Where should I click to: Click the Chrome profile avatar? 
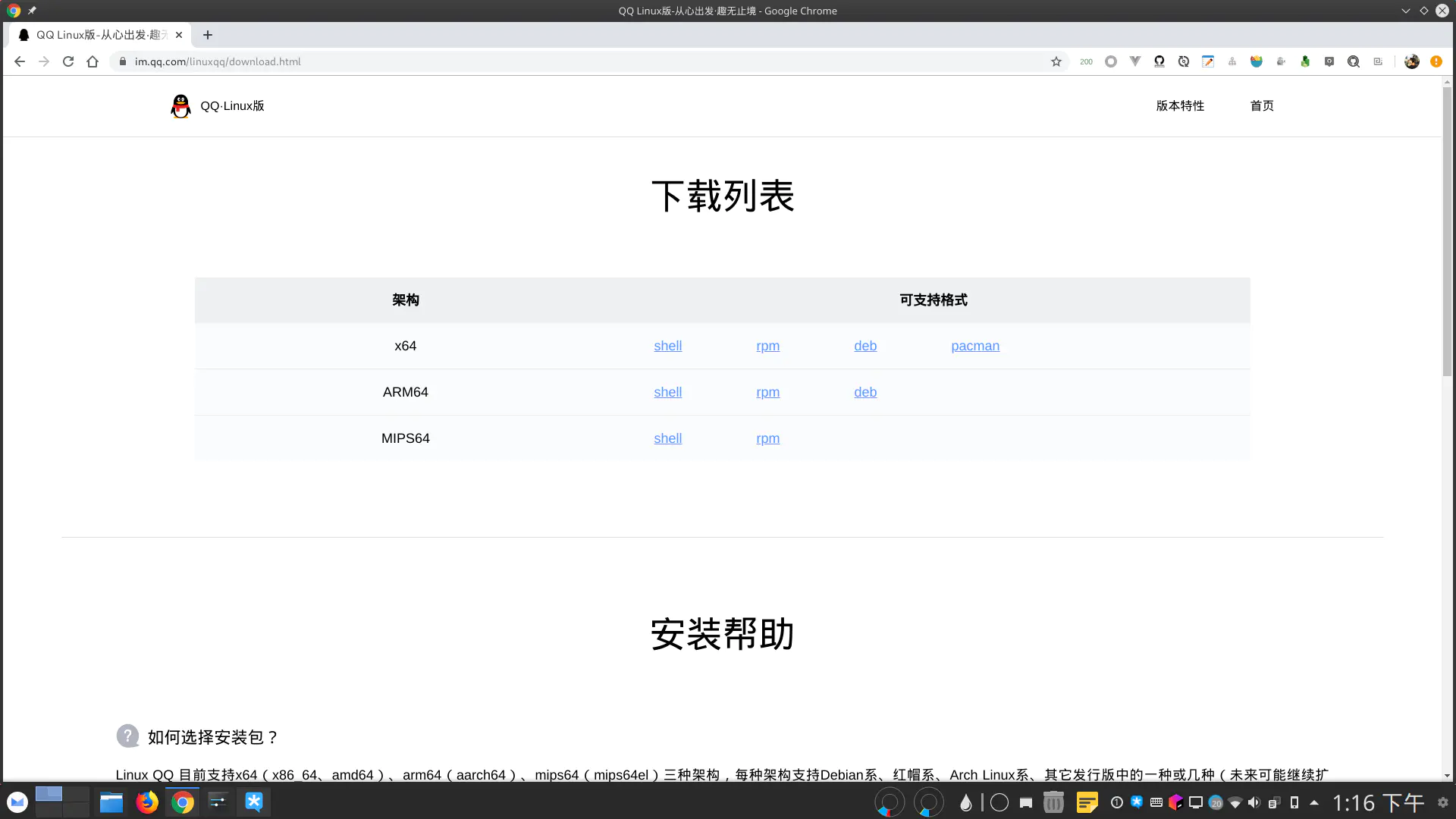pyautogui.click(x=1411, y=61)
